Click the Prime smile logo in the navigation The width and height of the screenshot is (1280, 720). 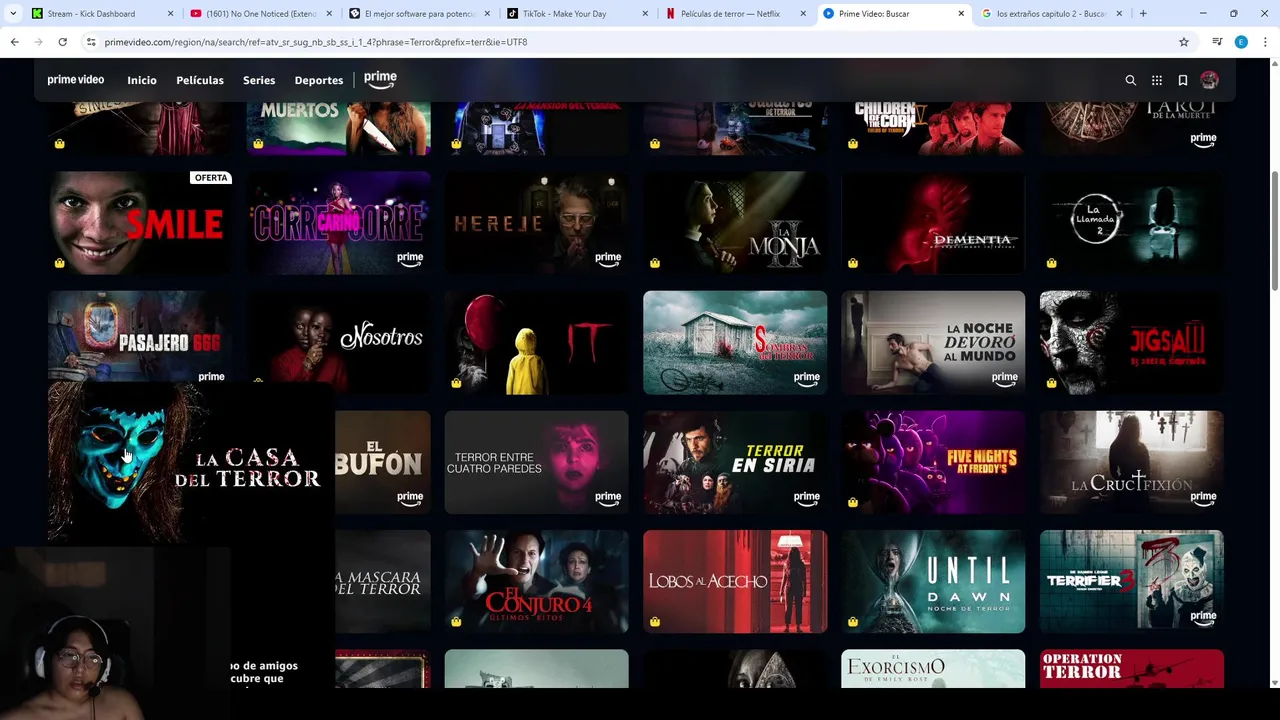click(x=380, y=80)
